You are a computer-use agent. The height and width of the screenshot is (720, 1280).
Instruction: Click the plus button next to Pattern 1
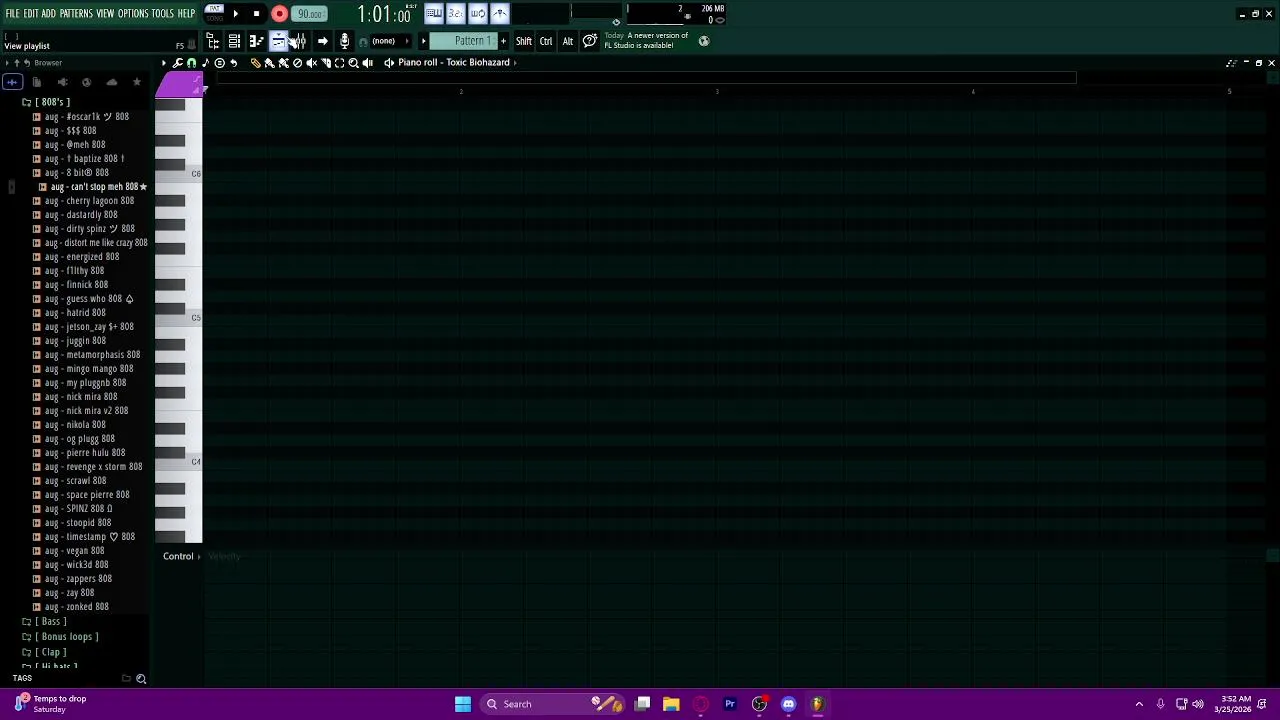503,41
